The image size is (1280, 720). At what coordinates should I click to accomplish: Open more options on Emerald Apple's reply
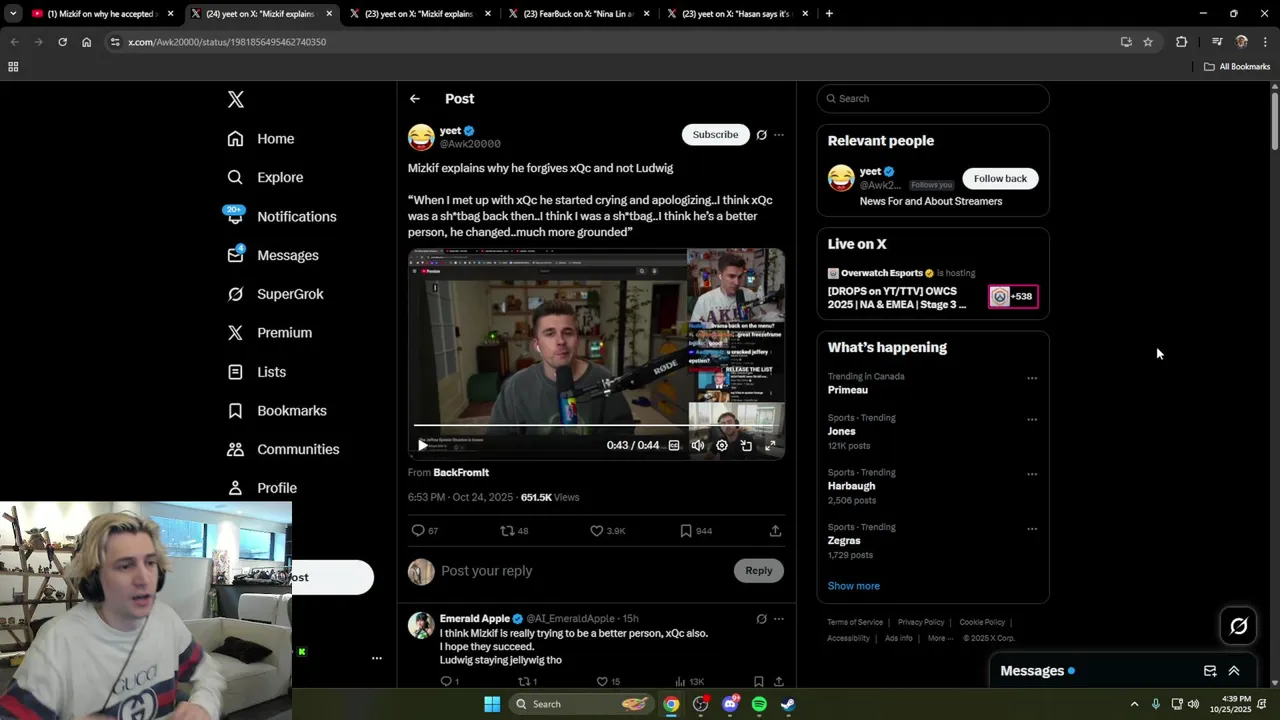pos(779,619)
